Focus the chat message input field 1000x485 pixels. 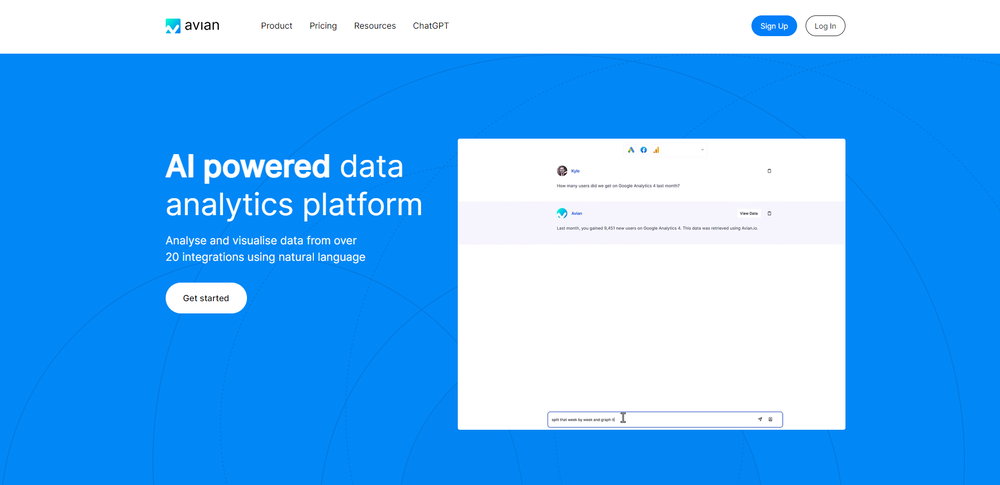pos(650,419)
